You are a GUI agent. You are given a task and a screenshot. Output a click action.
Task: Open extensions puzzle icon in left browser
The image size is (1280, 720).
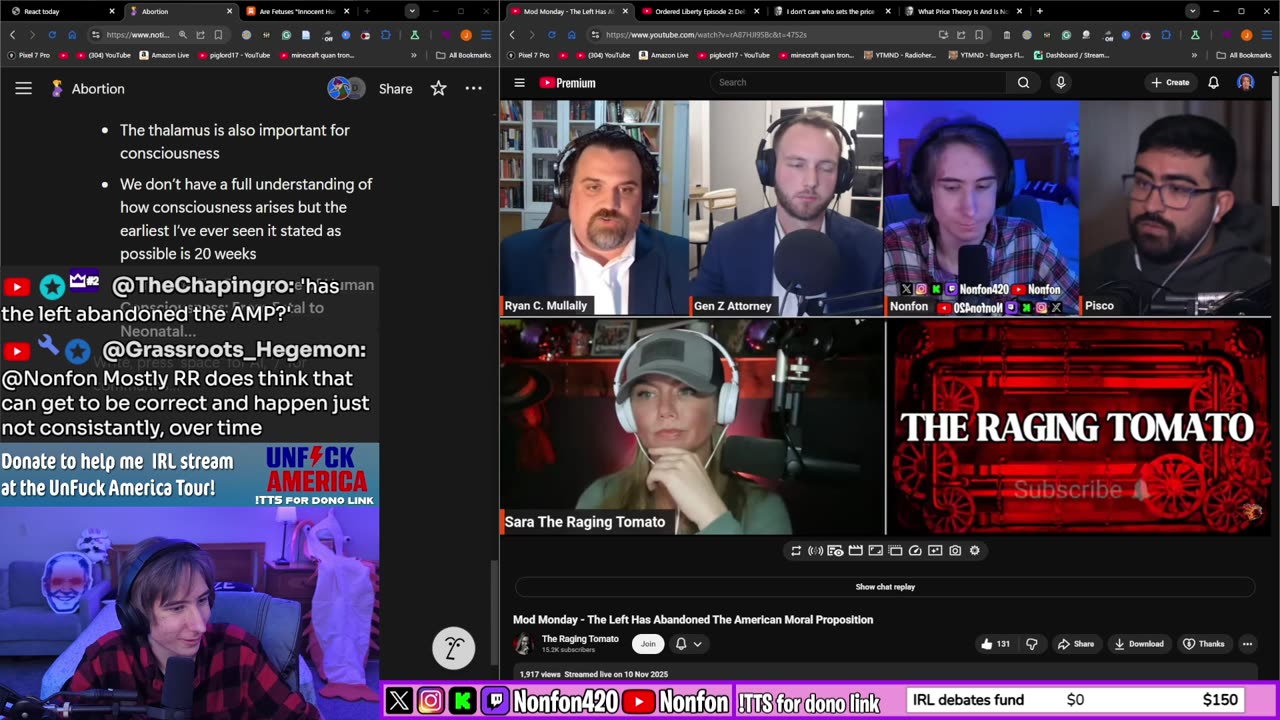coord(386,35)
